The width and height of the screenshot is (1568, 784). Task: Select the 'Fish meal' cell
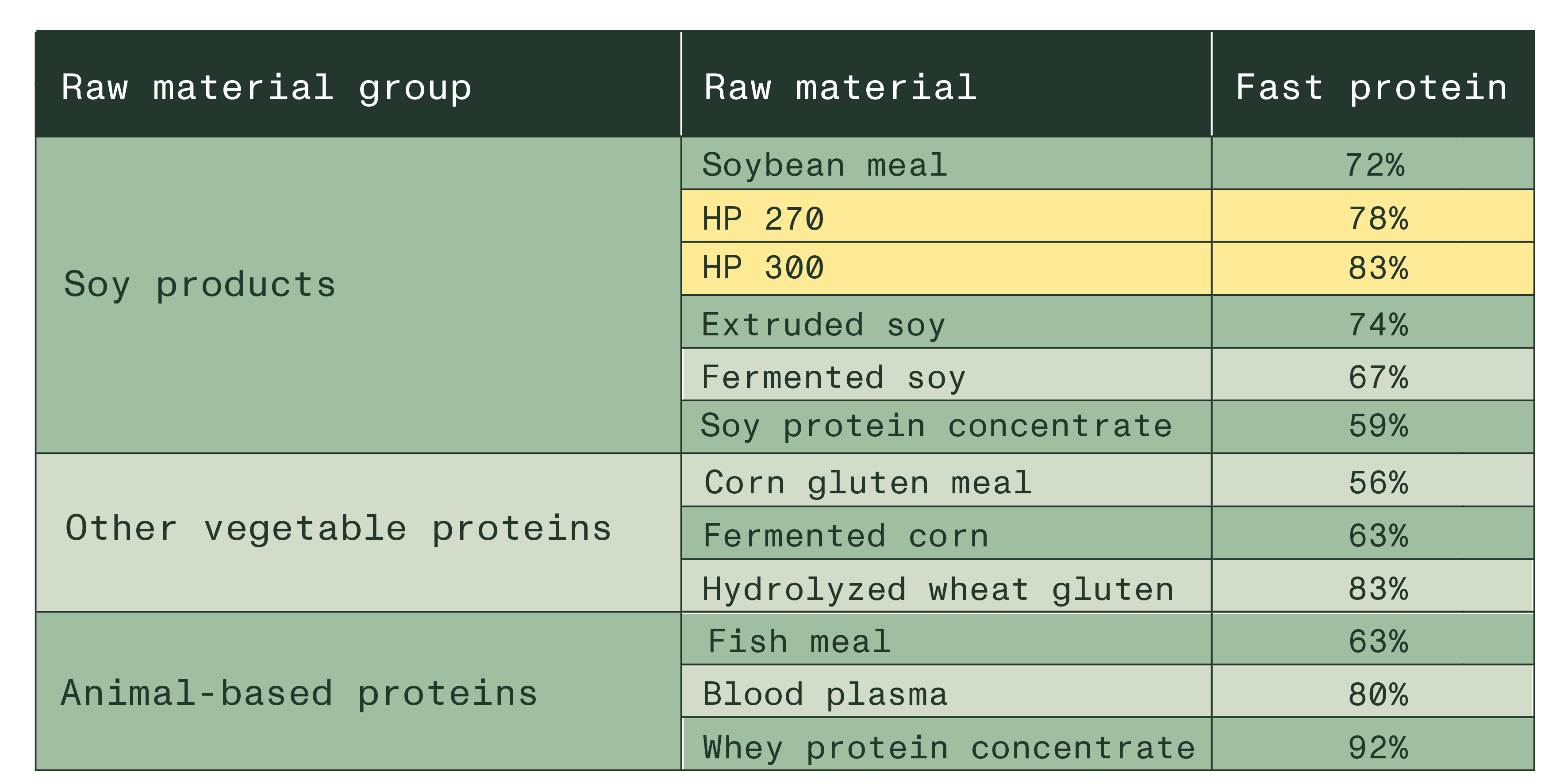tap(799, 642)
